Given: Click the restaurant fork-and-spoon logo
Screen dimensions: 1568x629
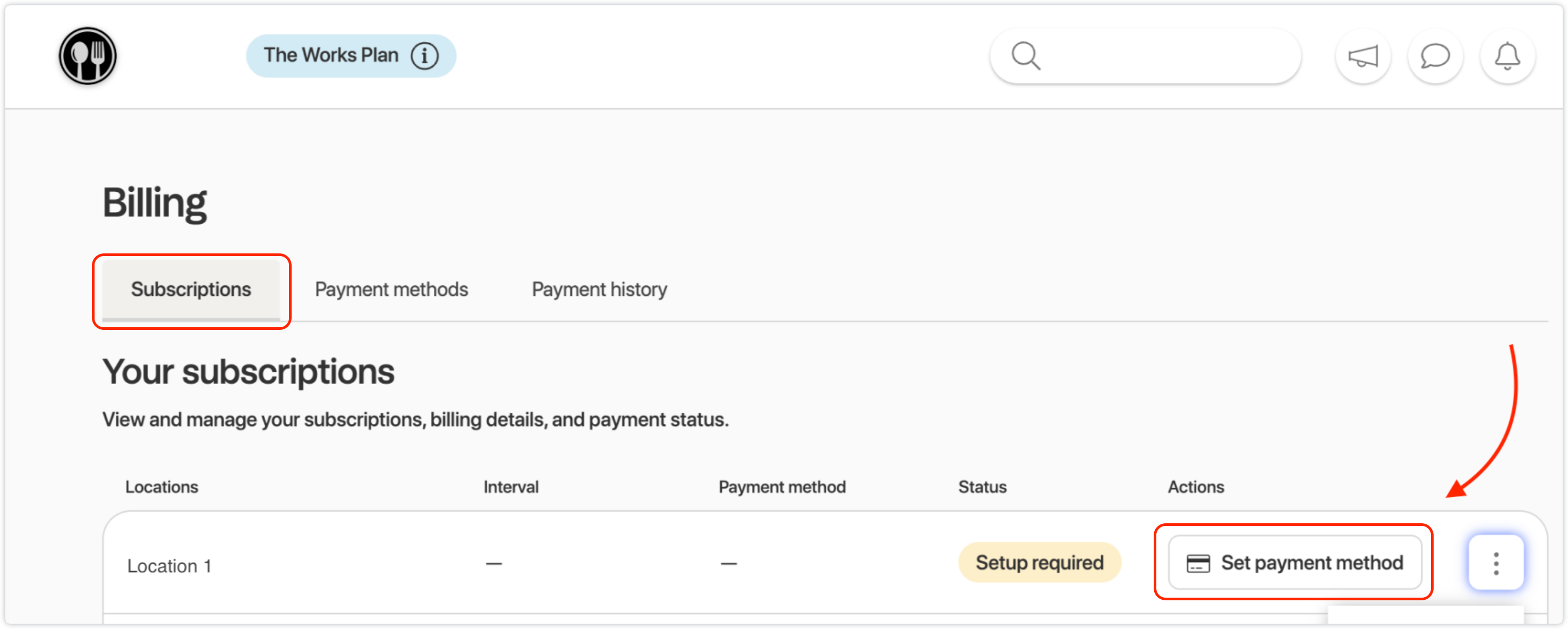Looking at the screenshot, I should click(88, 56).
